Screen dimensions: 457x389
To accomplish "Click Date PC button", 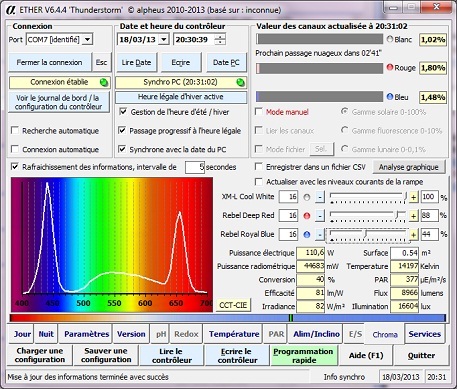I will pos(226,62).
